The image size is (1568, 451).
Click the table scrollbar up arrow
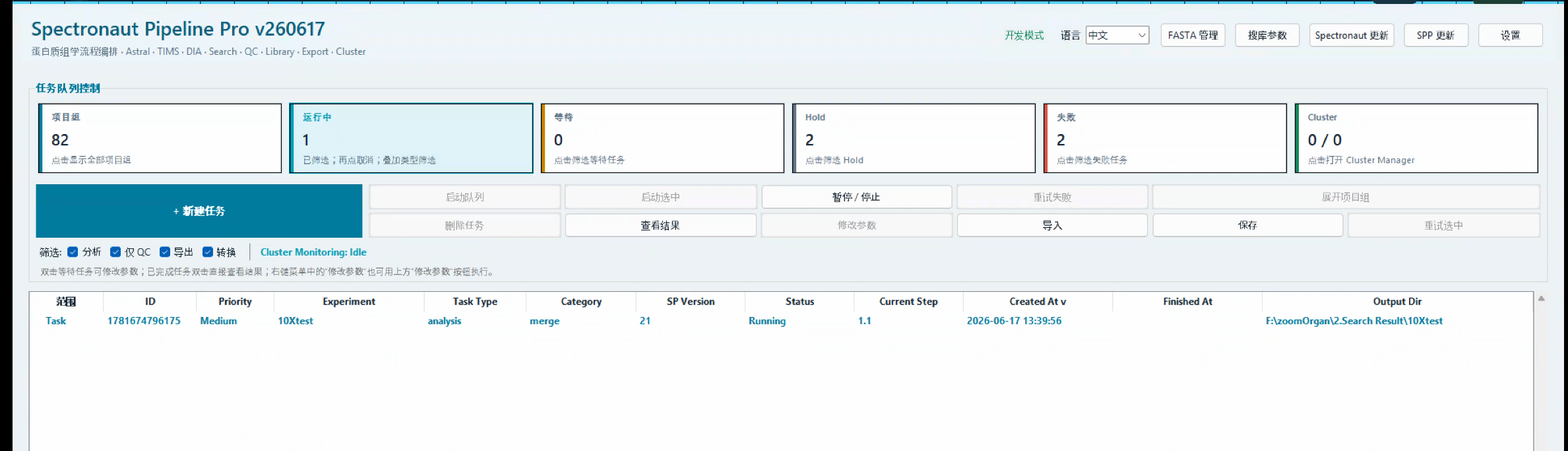[1542, 298]
